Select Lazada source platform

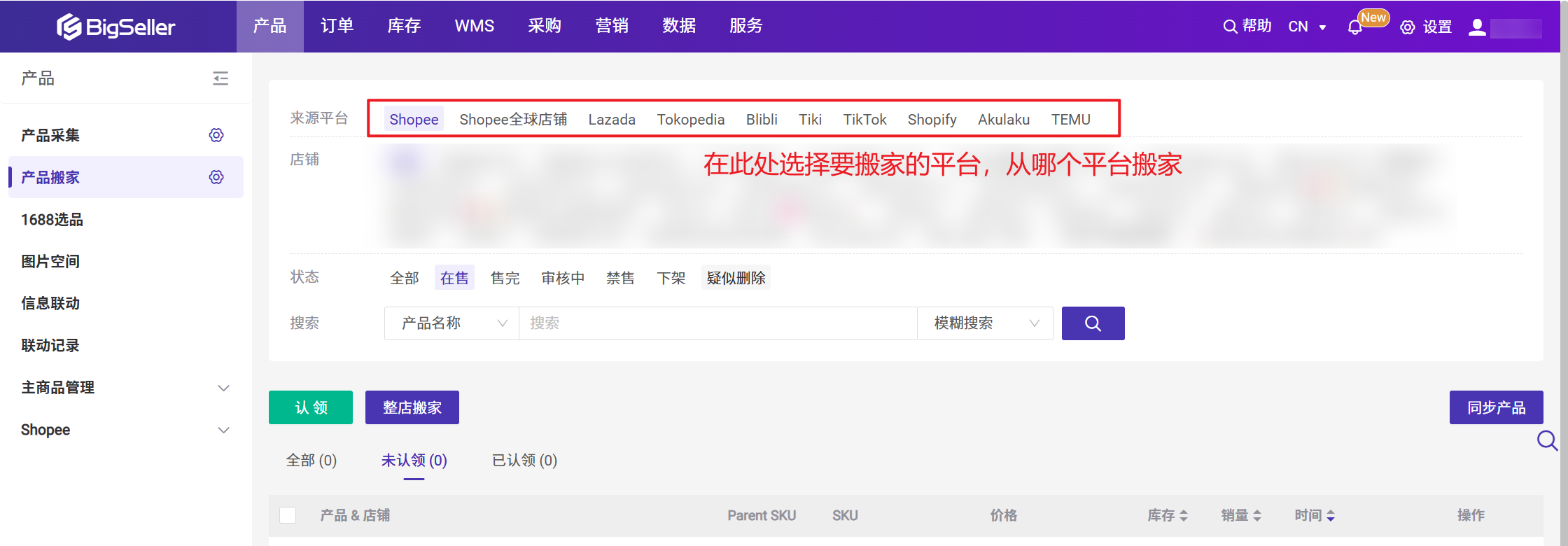(x=612, y=120)
